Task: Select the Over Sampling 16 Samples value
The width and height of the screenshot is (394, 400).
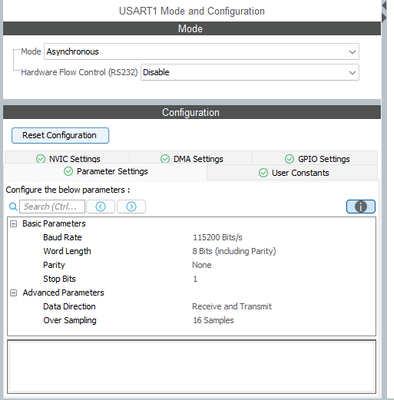Action: (x=213, y=320)
